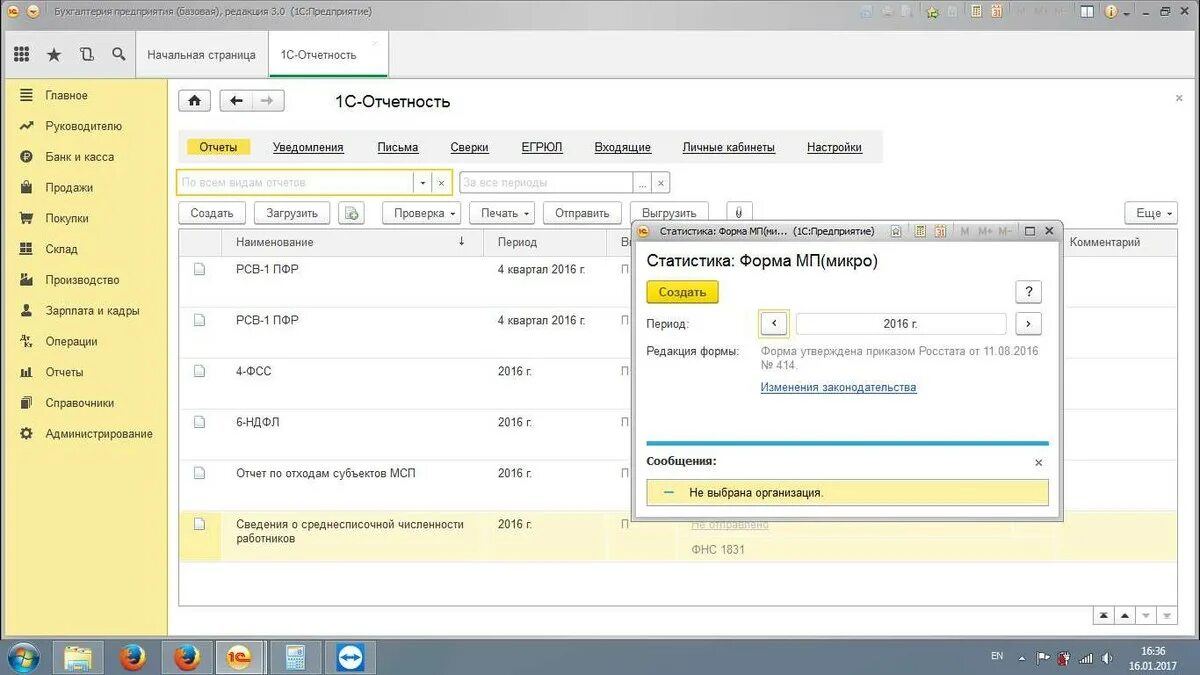Open the Письма section tab
Image resolution: width=1200 pixels, height=675 pixels.
pyautogui.click(x=398, y=147)
